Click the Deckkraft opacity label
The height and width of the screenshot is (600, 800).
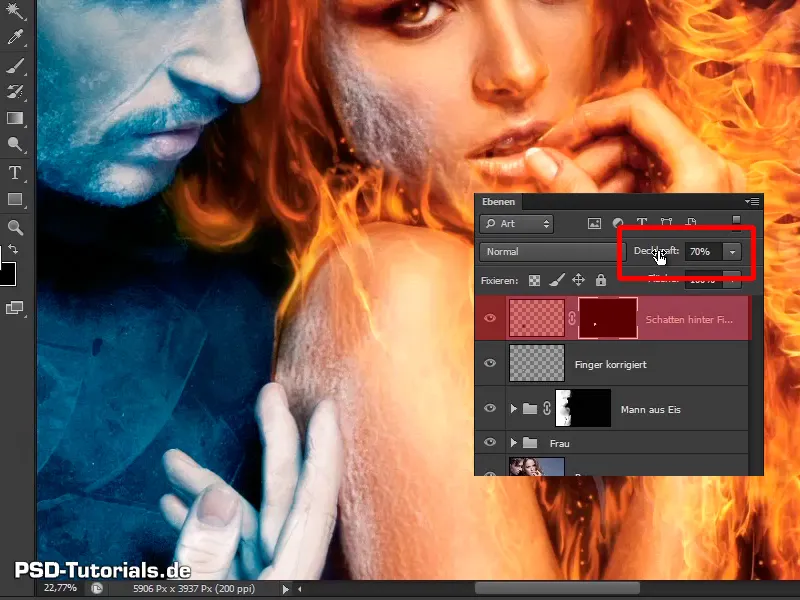point(657,251)
